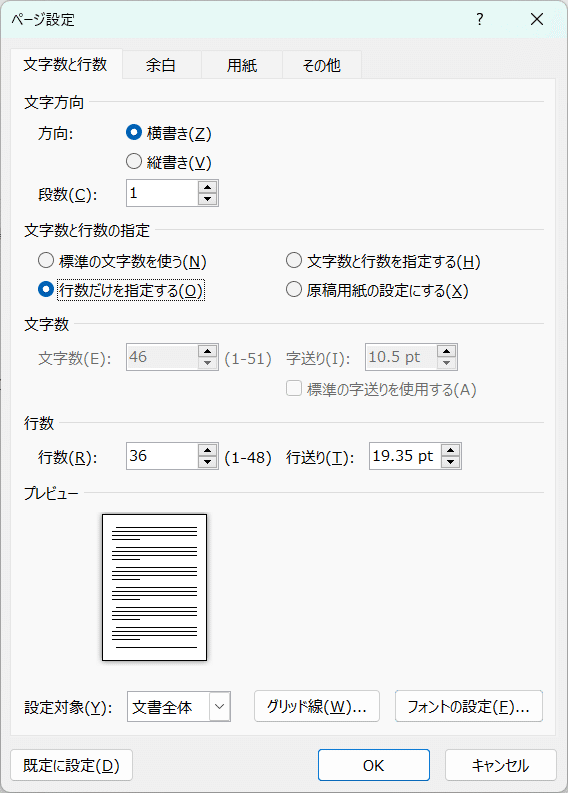568x793 pixels.
Task: Click the (1-48) range text
Action: [248, 458]
